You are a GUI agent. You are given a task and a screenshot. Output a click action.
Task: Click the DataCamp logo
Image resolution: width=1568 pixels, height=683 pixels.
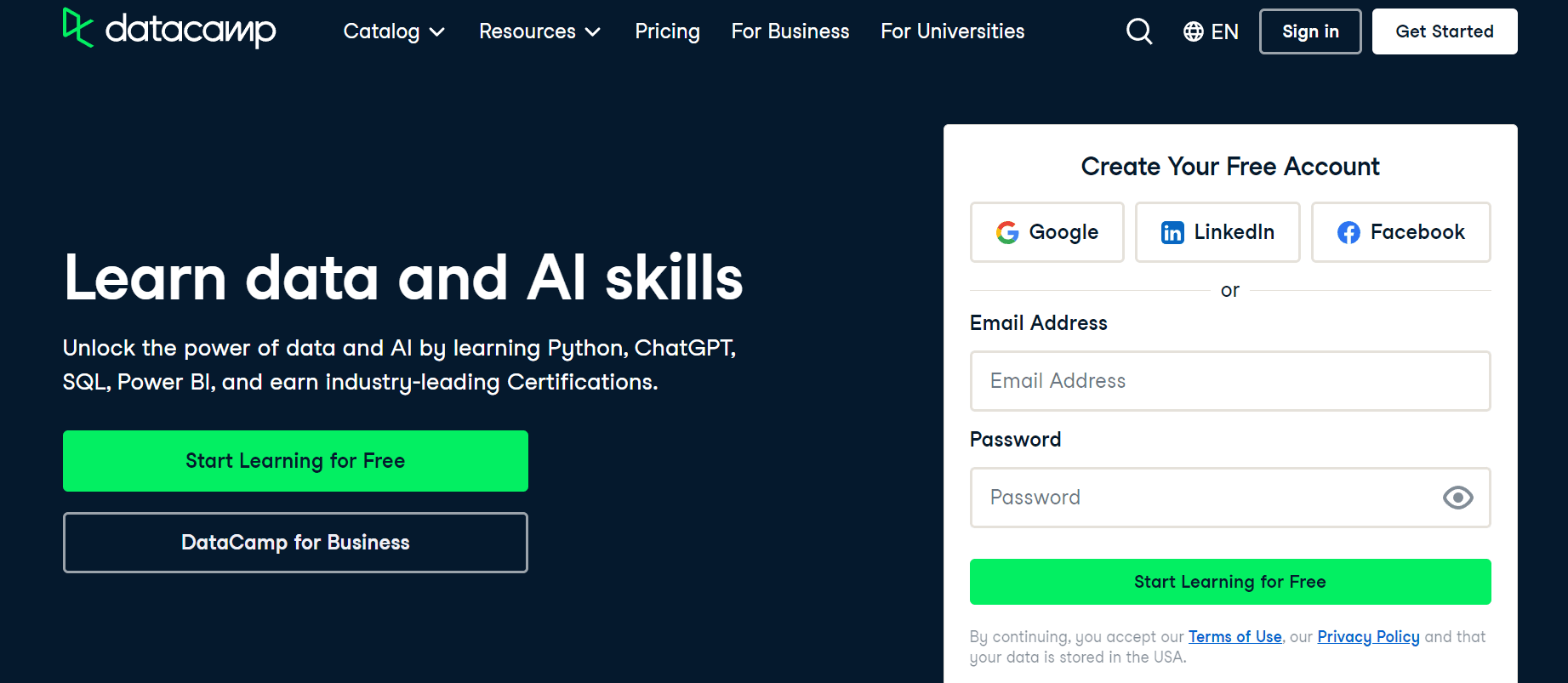pyautogui.click(x=169, y=28)
